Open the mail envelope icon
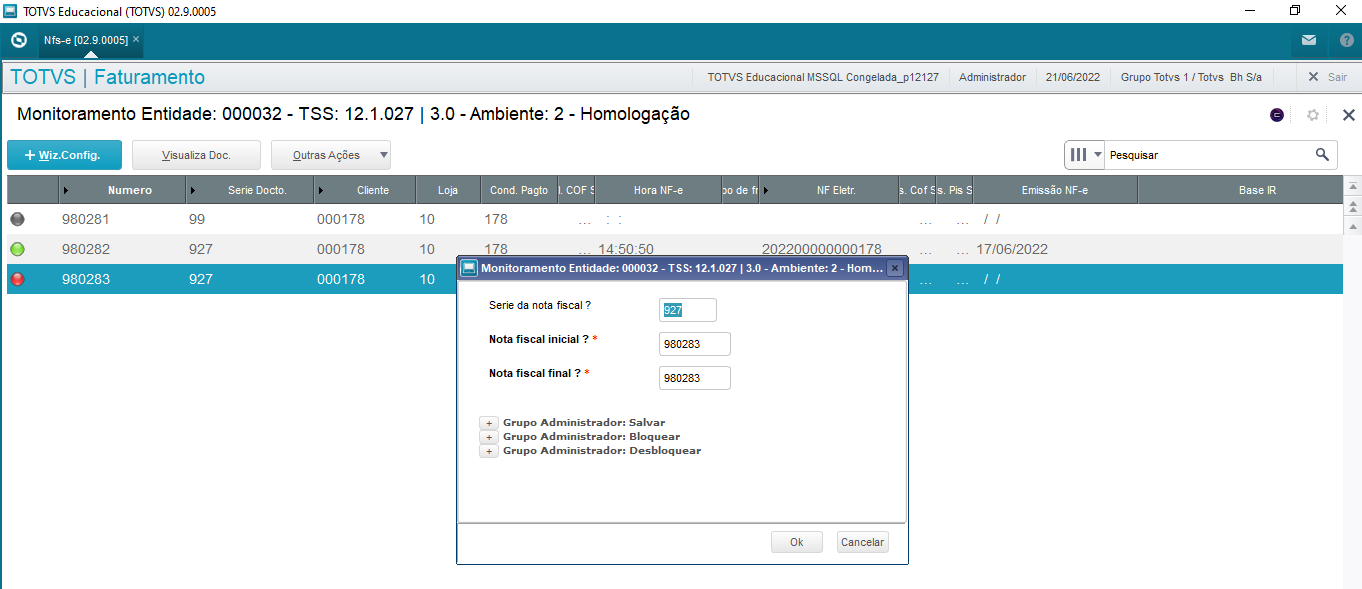This screenshot has height=589, width=1362. coord(1309,41)
